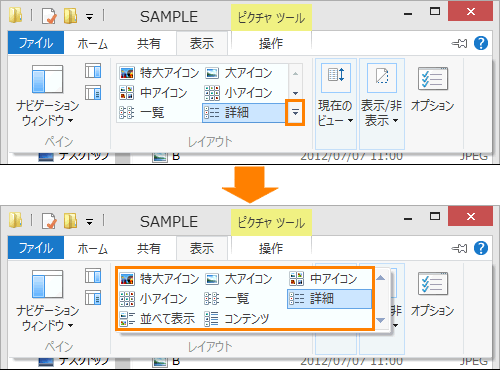Click オプション button in upper window

tap(433, 89)
